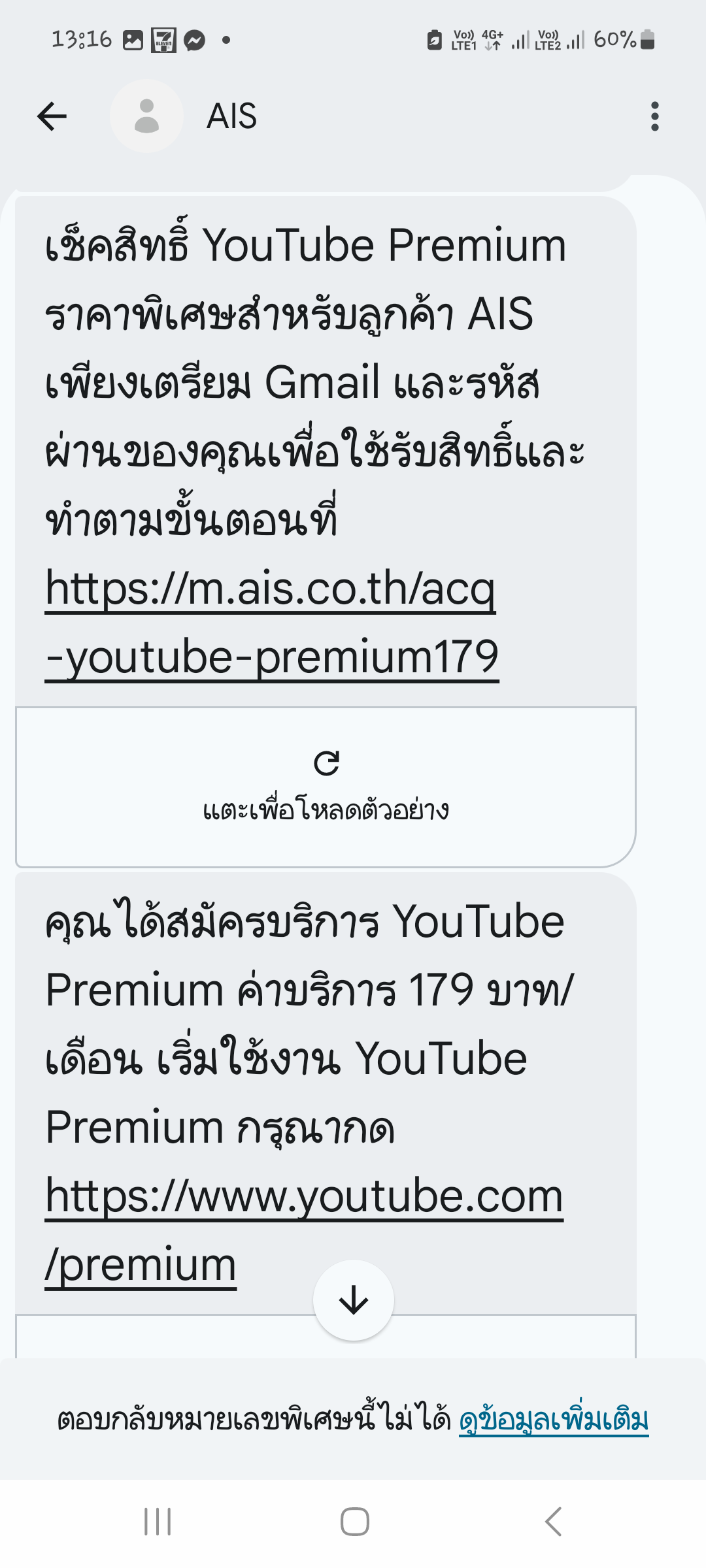This screenshot has height=1568, width=706.
Task: Tap ดูข้อมูลเพิ่มเติม link
Action: [x=554, y=1420]
